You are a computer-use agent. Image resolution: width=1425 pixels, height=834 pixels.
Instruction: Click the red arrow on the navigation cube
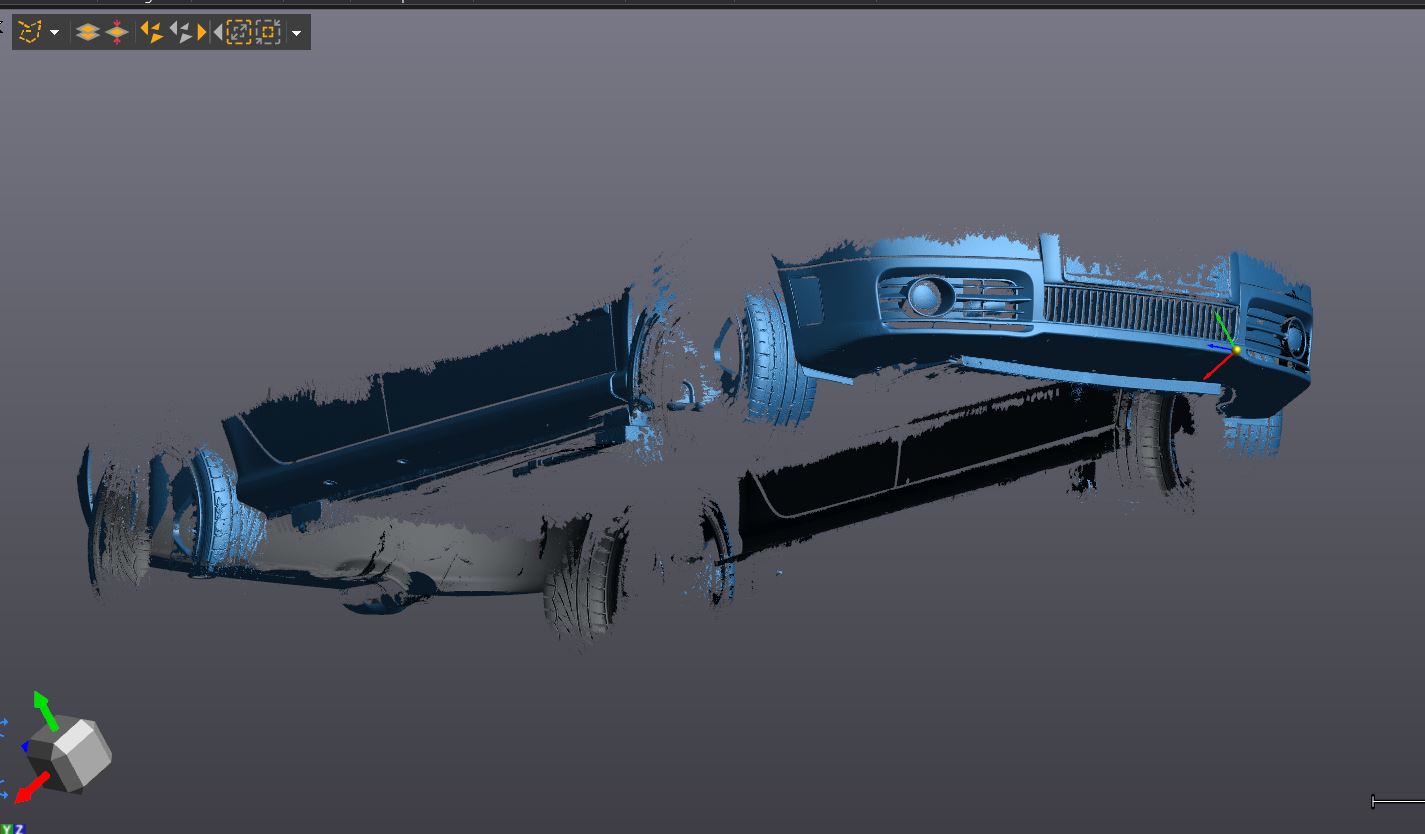click(28, 789)
